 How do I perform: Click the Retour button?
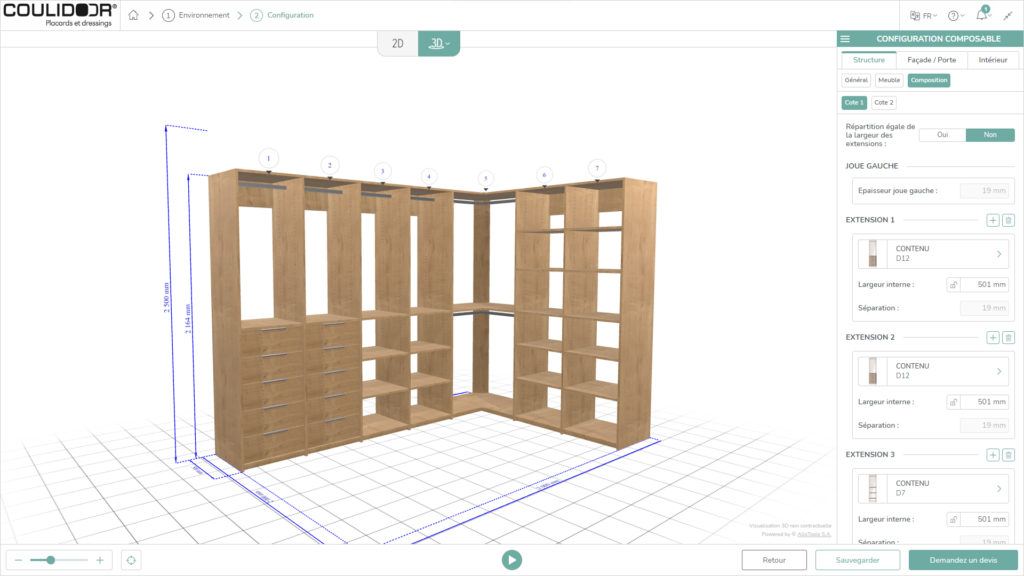coord(774,560)
